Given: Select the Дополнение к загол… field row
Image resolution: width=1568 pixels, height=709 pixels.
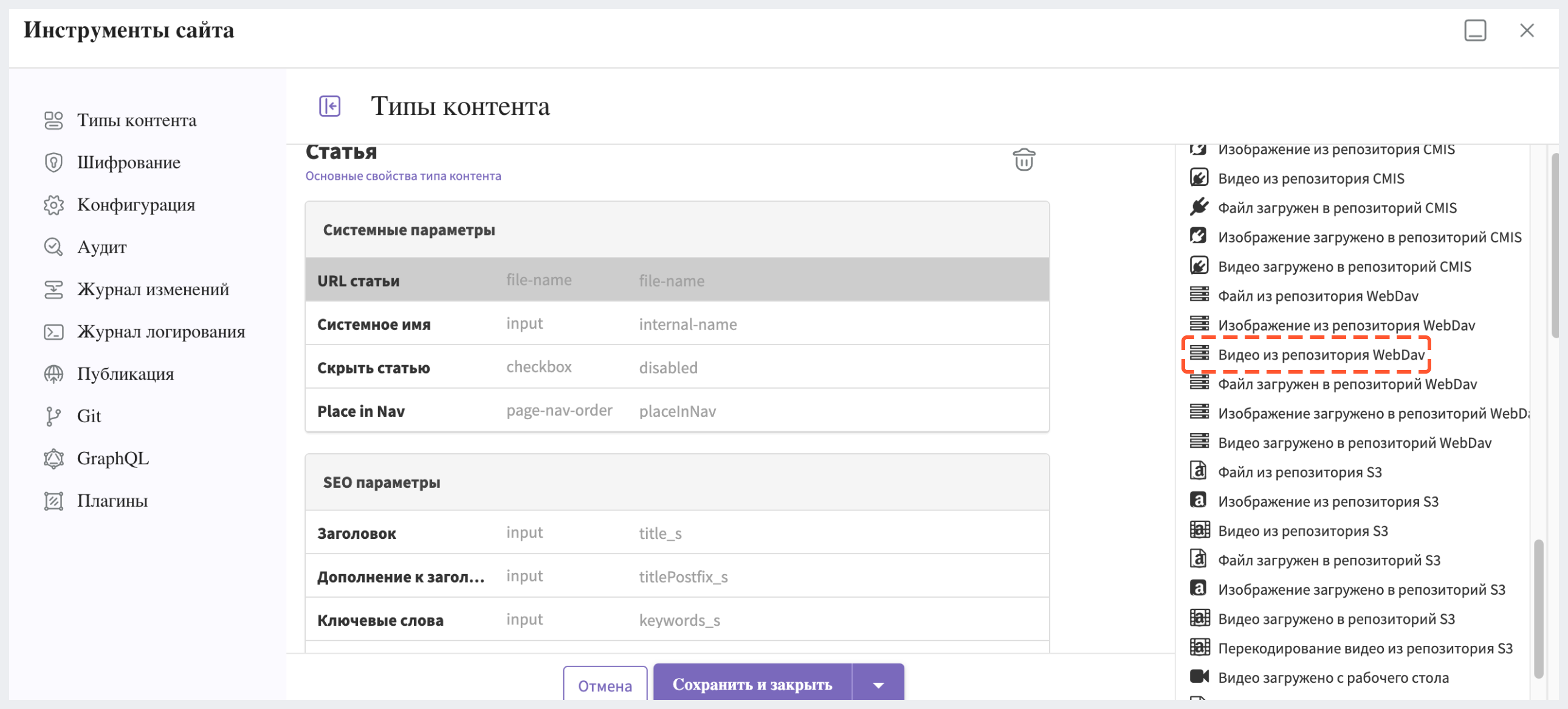Looking at the screenshot, I should point(677,576).
